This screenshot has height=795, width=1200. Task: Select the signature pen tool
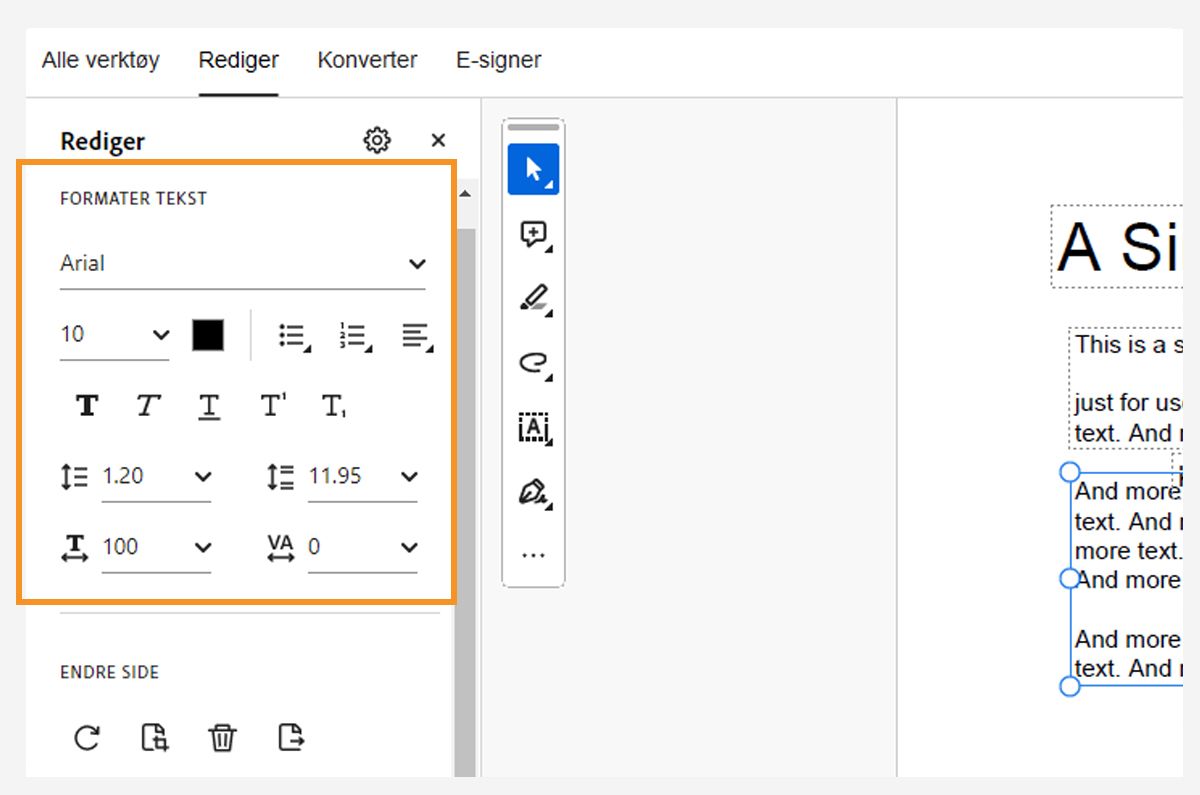[x=533, y=493]
